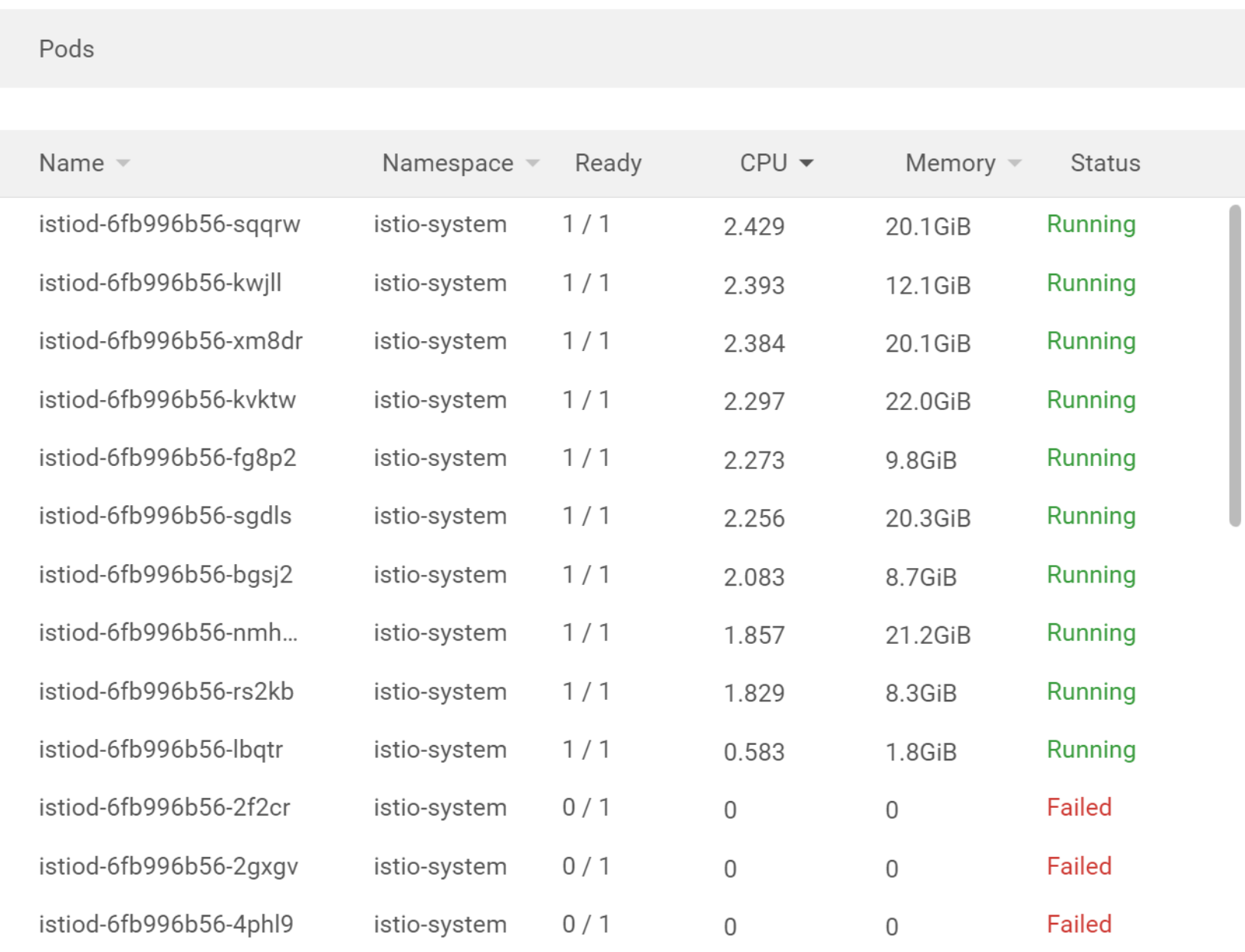This screenshot has width=1245, height=952.
Task: Select pod istiod-6fb996b56-rs2kb name
Action: click(167, 691)
